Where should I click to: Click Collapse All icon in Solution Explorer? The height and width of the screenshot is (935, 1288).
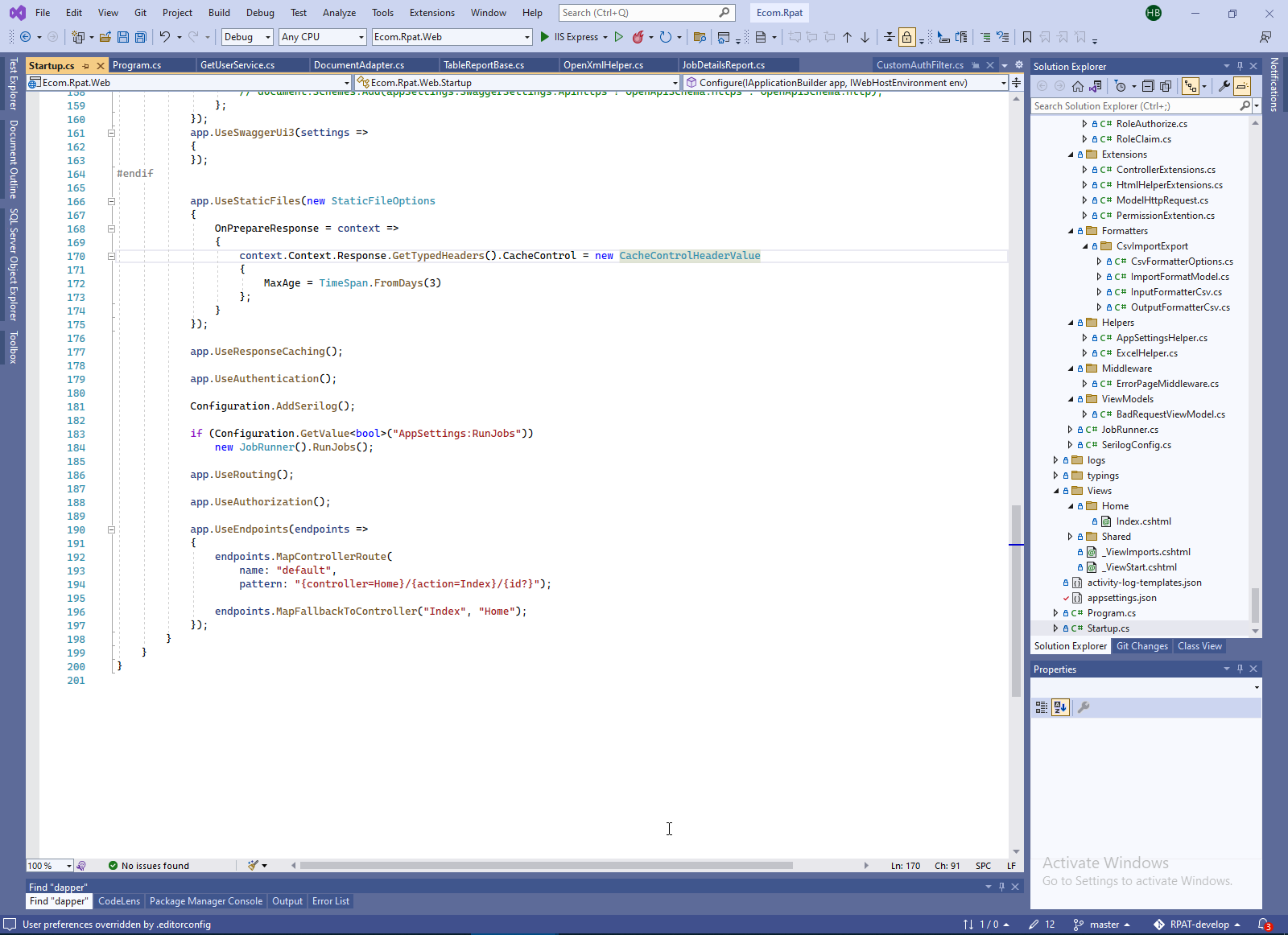coord(1148,86)
